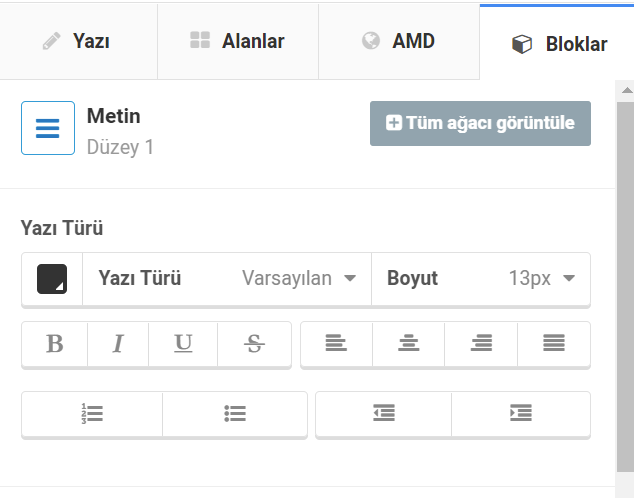Open the Boyut size dropdown
The width and height of the screenshot is (634, 498).
tap(481, 279)
